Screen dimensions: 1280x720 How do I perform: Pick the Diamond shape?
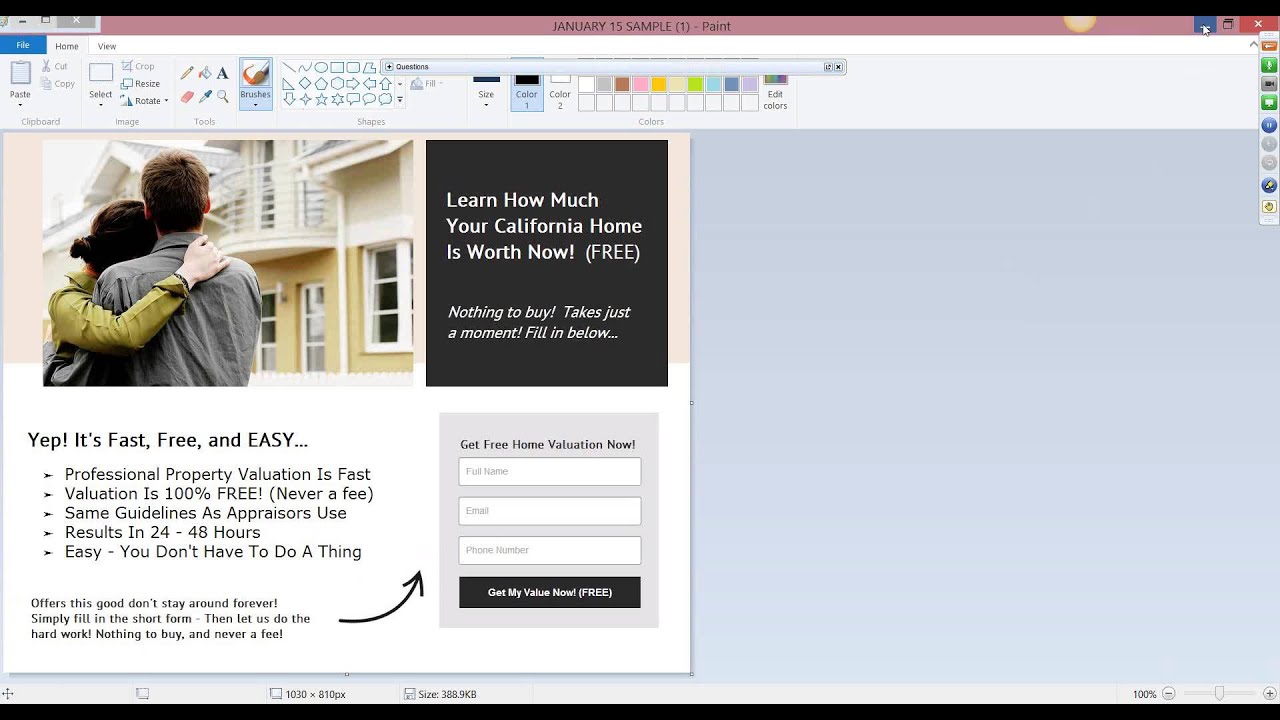coord(305,84)
